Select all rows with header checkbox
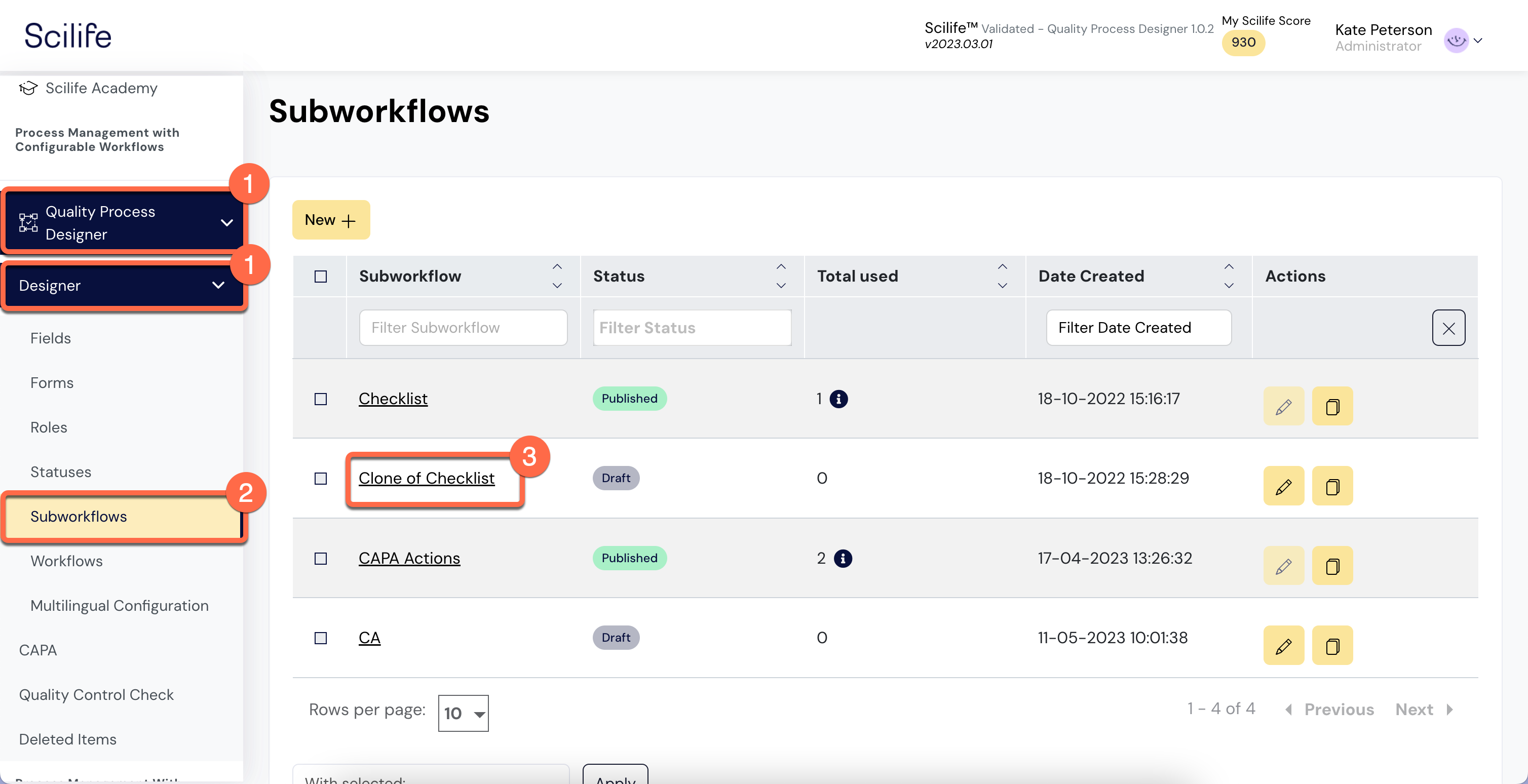The height and width of the screenshot is (784, 1528). (320, 277)
